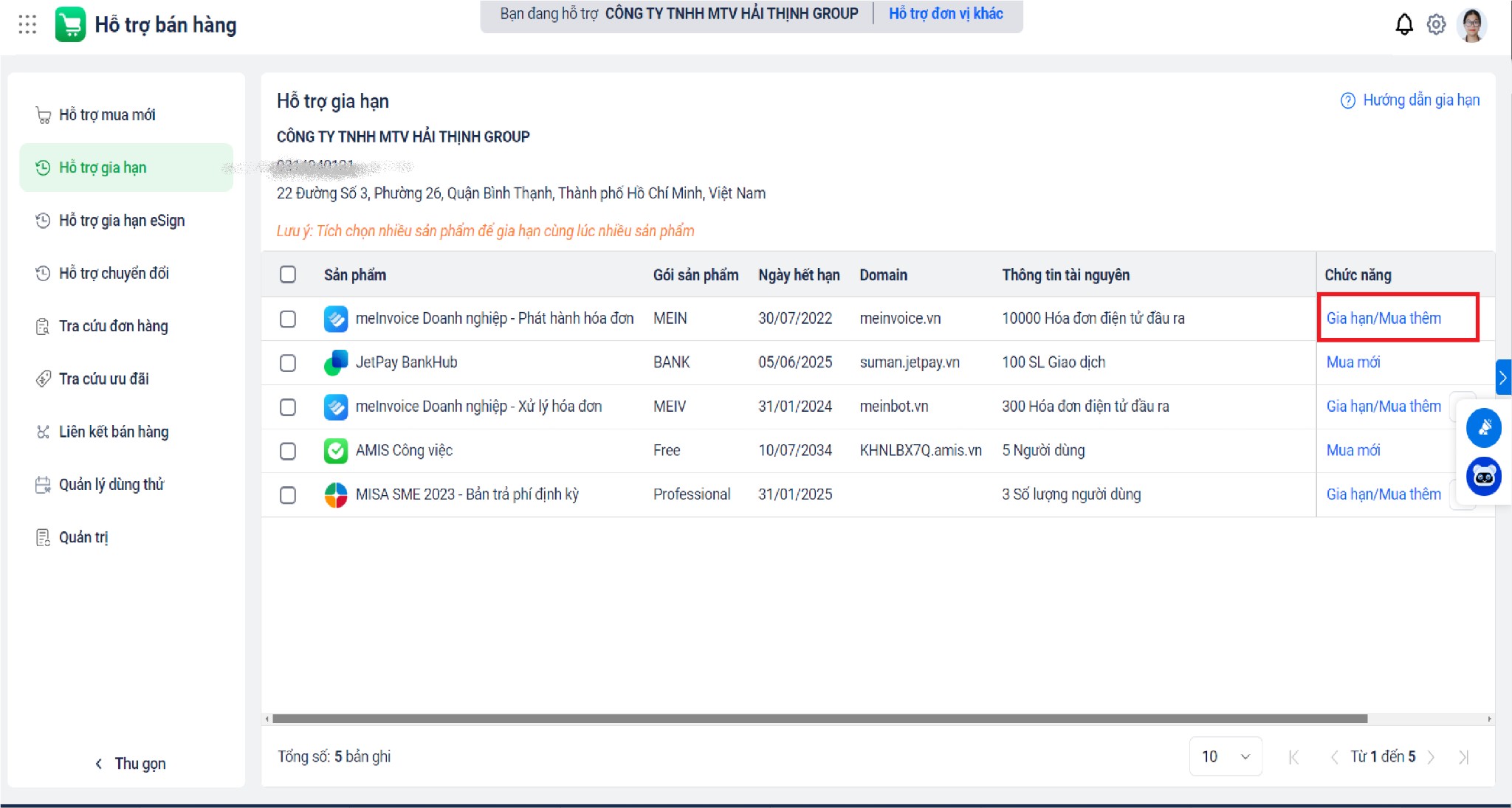
Task: Go to Tra cứu đơn hàng
Action: coord(113,326)
